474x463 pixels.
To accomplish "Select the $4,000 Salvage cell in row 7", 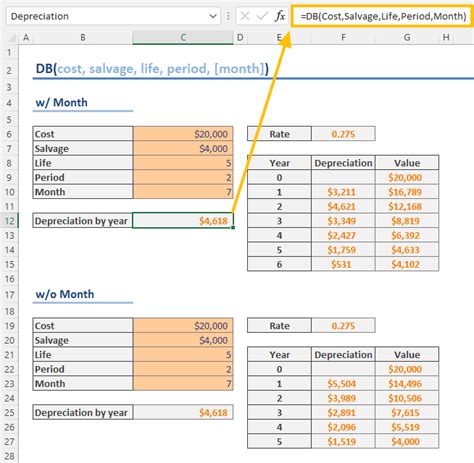I will [x=183, y=148].
